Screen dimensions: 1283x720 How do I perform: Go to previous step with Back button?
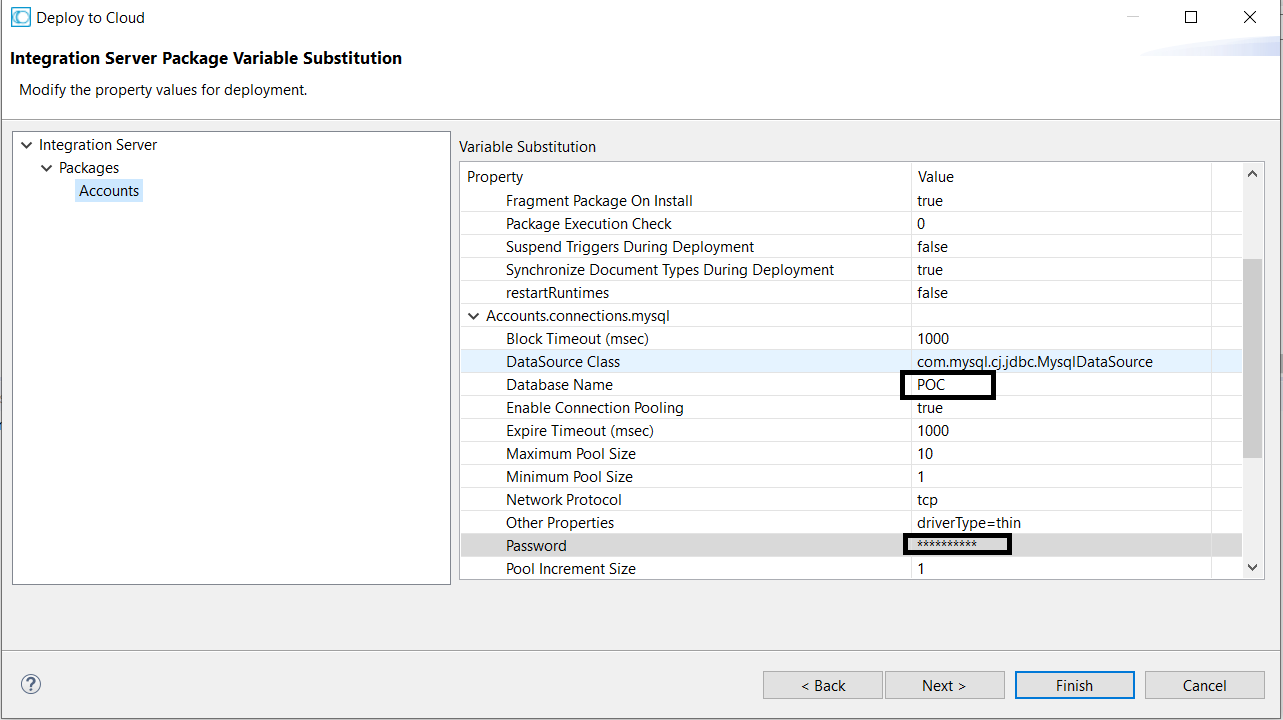click(x=823, y=685)
